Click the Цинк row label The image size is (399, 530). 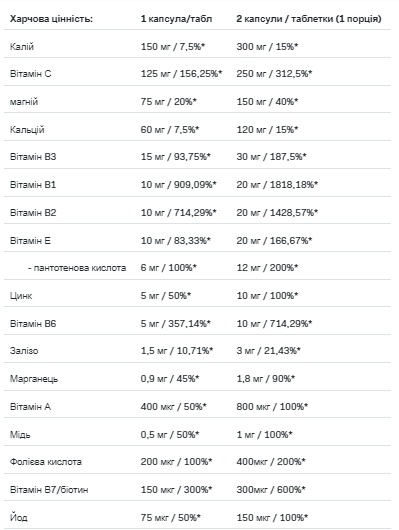[x=21, y=296]
